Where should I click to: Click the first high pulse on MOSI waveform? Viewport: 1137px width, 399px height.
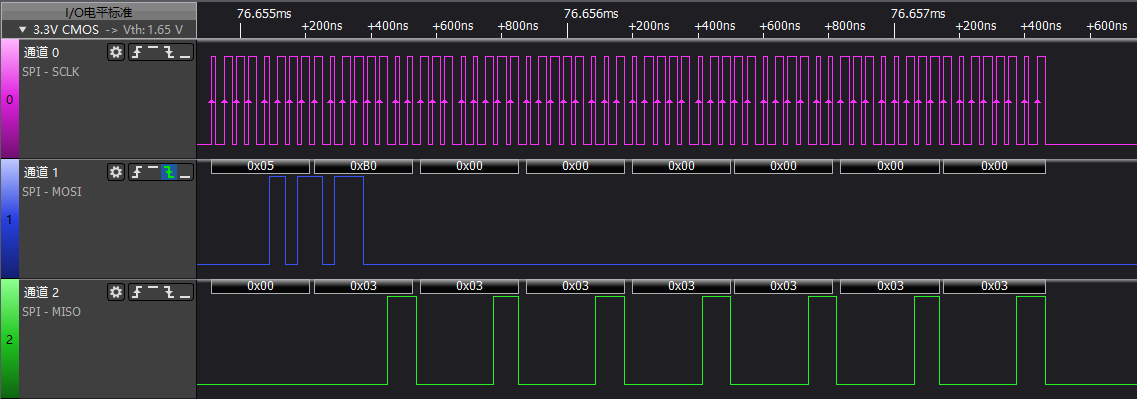278,220
